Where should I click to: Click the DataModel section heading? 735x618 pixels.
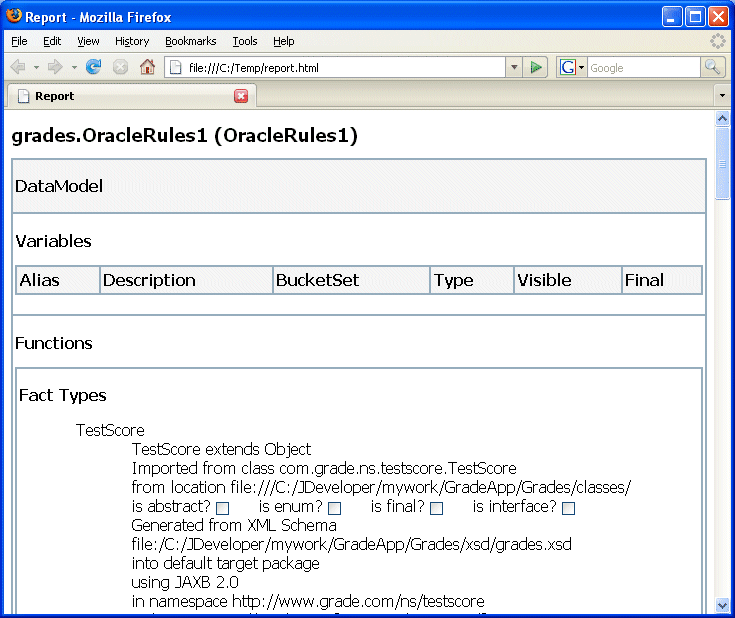[x=59, y=187]
